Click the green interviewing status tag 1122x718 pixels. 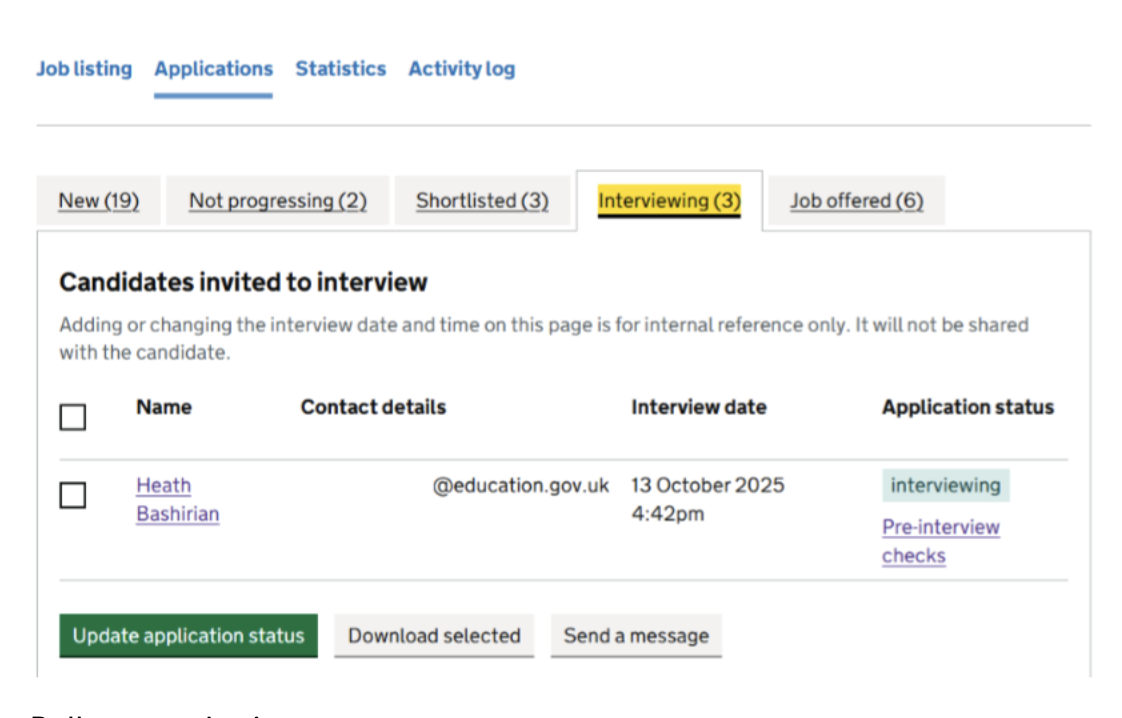click(x=945, y=486)
